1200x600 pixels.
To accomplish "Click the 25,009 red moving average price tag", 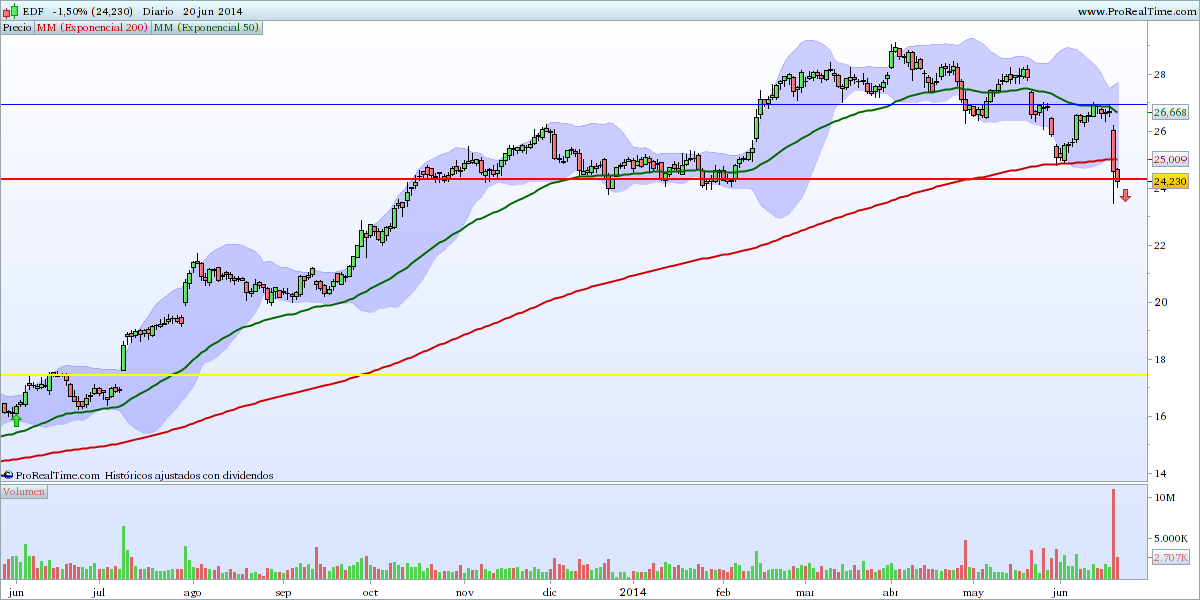I will coord(1169,159).
